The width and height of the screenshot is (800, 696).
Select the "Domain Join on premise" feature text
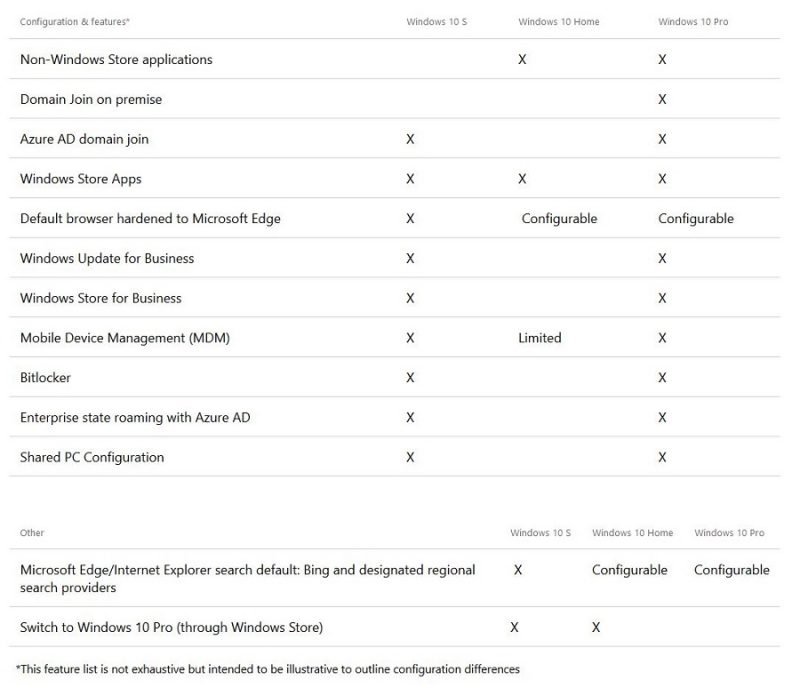[x=91, y=100]
